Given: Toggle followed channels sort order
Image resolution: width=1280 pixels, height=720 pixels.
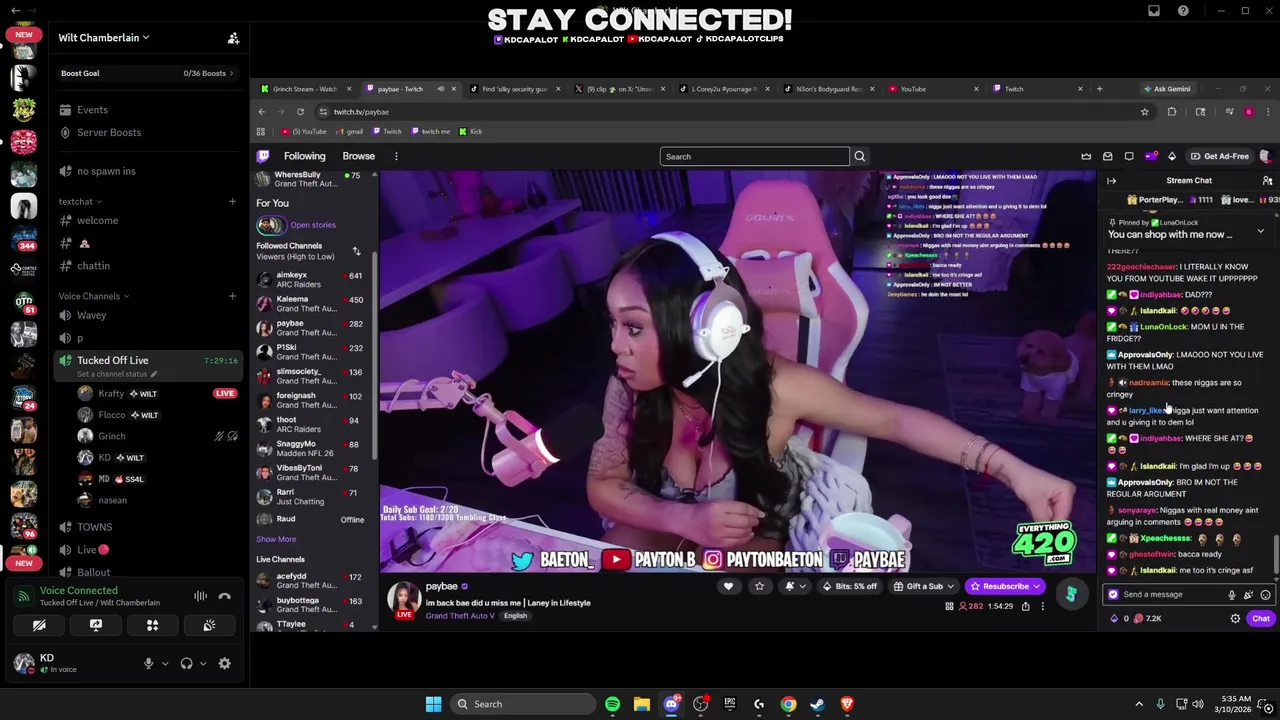Looking at the screenshot, I should point(356,251).
